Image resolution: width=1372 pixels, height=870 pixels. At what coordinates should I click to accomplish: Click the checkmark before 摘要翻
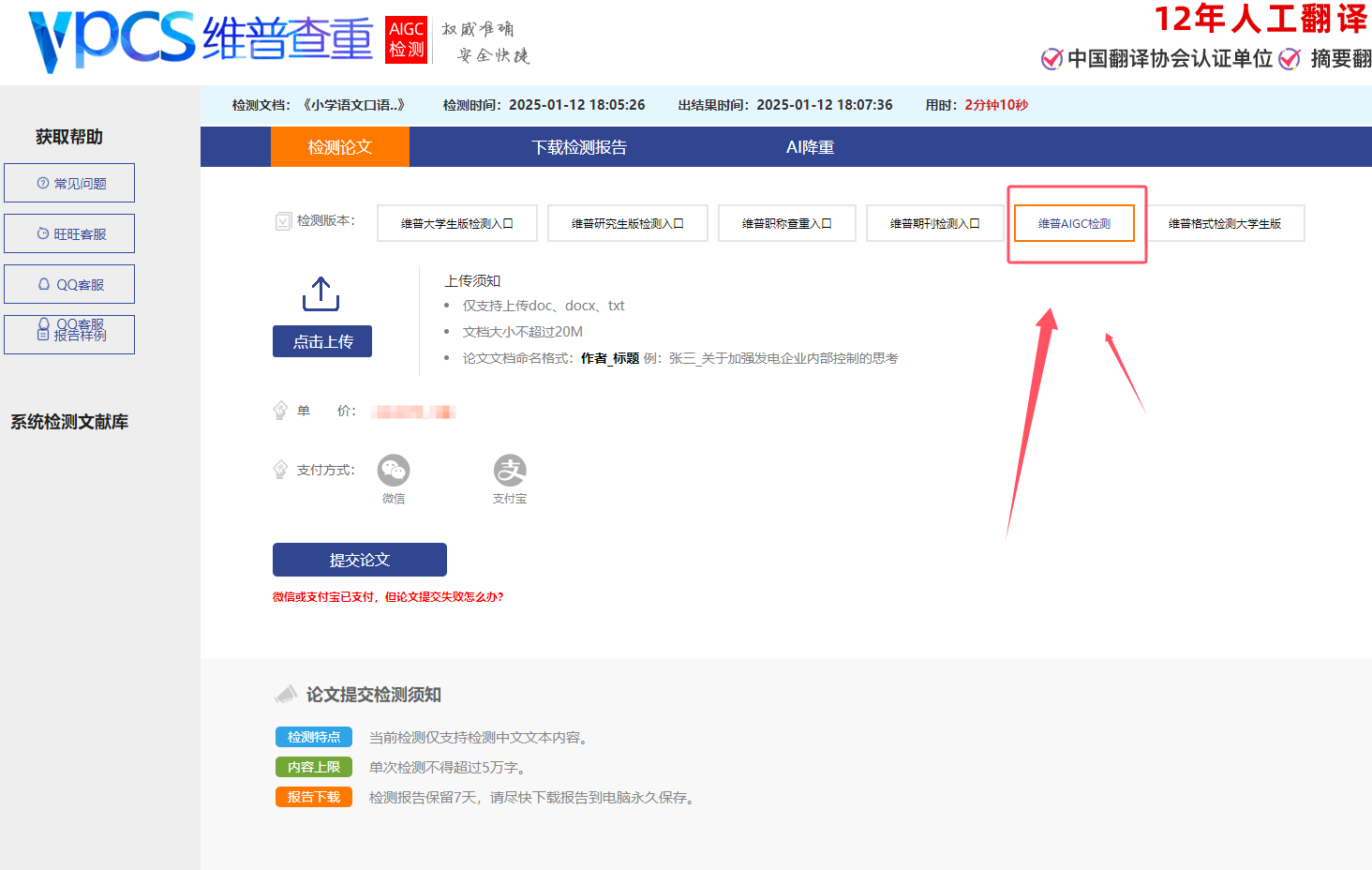(x=1290, y=59)
